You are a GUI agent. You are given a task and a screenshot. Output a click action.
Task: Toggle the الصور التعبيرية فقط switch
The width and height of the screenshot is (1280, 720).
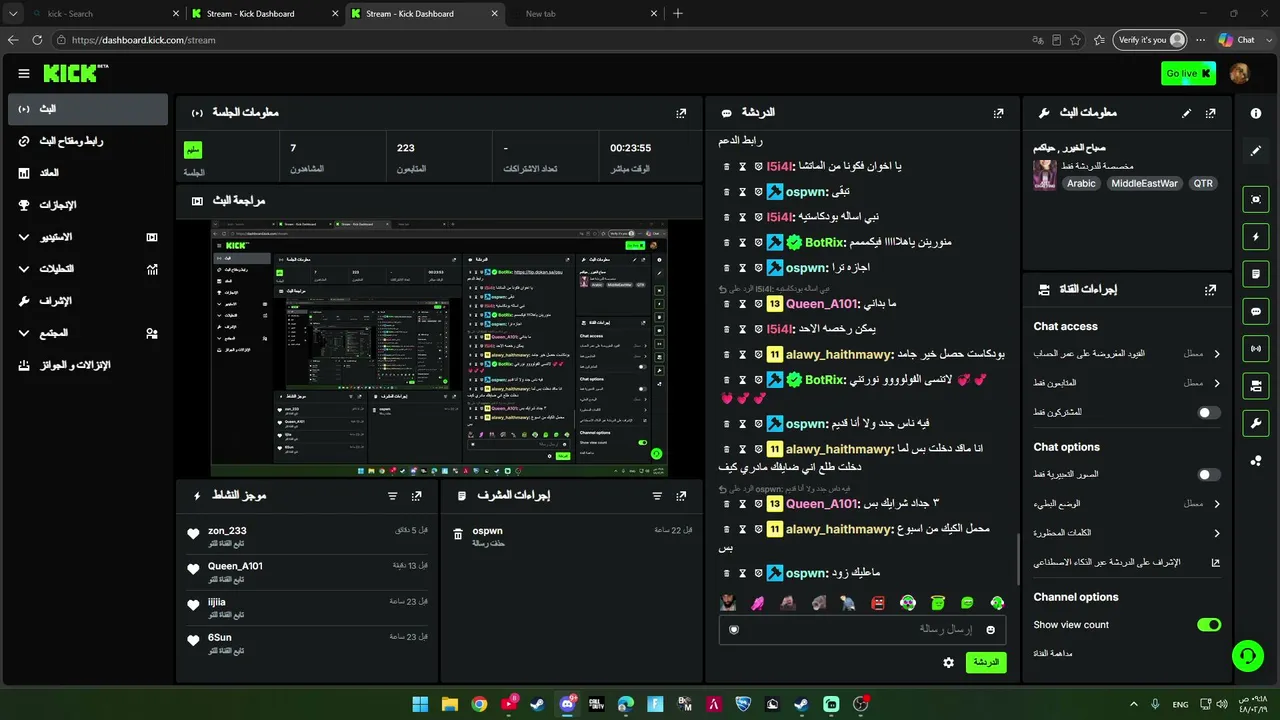pos(1209,475)
